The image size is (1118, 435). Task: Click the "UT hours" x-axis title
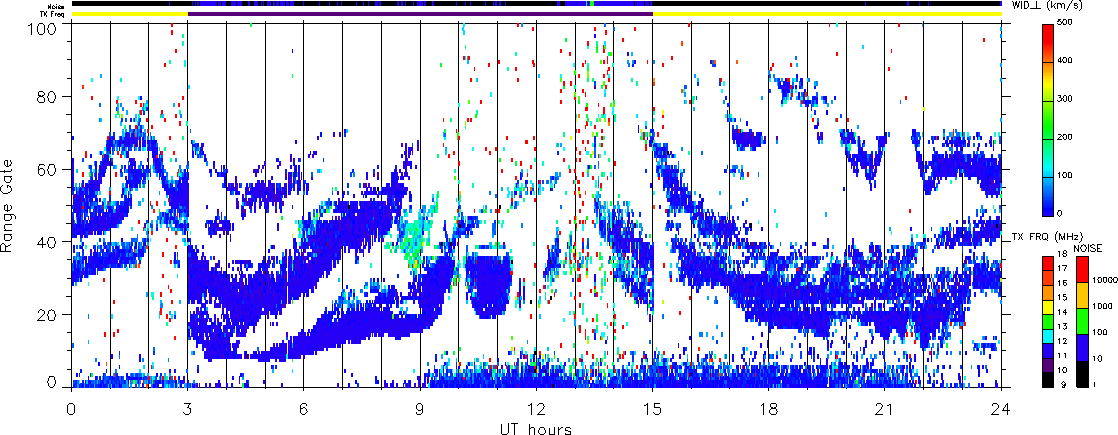click(536, 427)
